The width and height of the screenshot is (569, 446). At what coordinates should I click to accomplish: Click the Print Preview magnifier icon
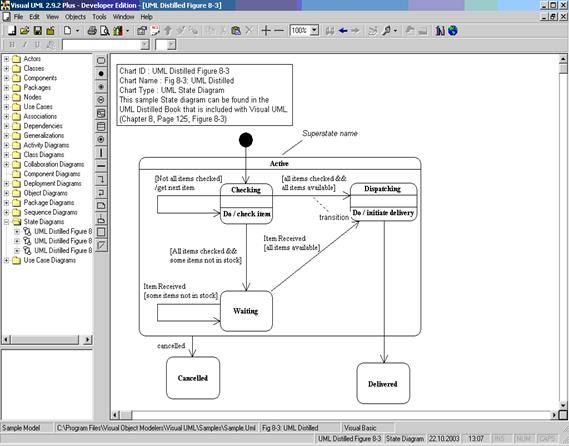click(x=105, y=31)
